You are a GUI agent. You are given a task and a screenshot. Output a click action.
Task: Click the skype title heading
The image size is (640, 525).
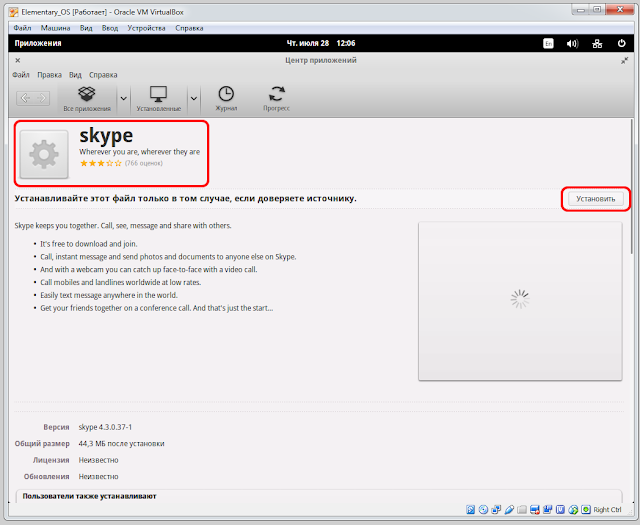(x=106, y=136)
